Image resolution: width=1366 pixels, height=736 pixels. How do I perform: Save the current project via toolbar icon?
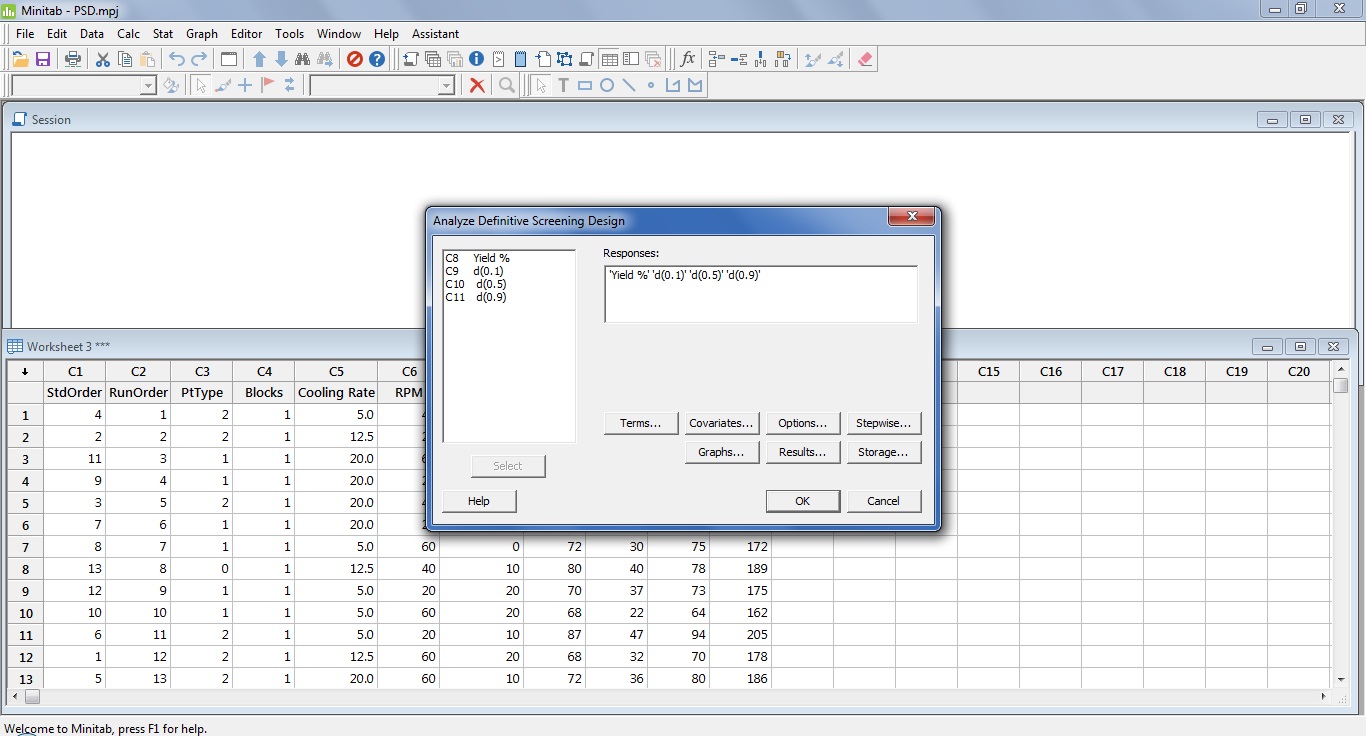(43, 59)
